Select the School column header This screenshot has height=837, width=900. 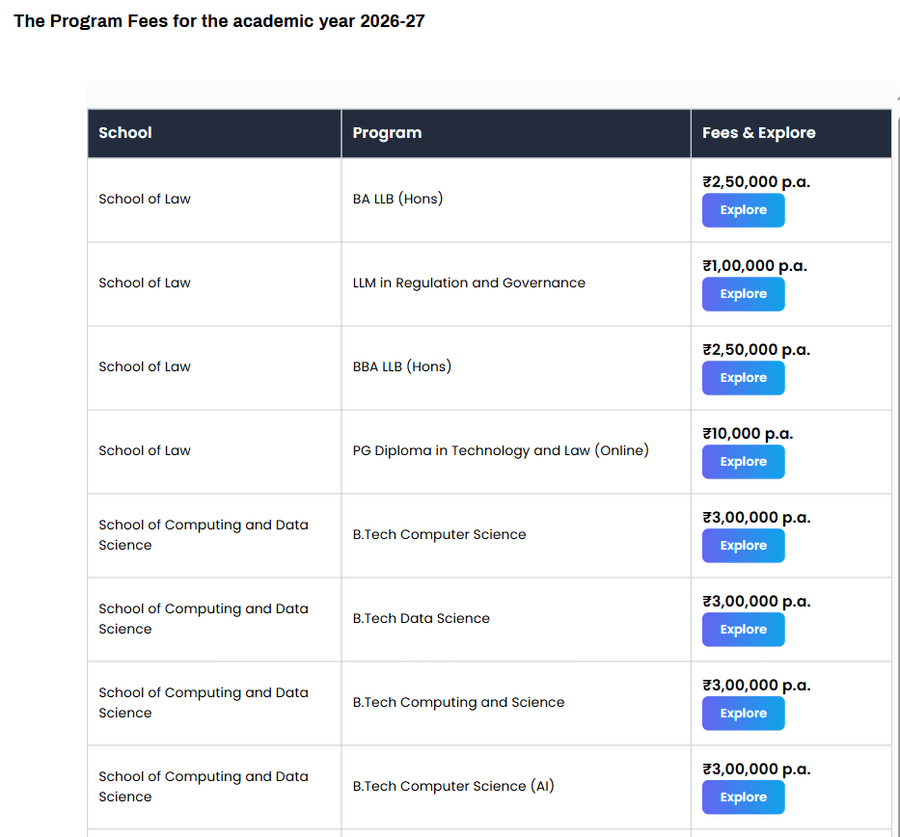click(125, 132)
